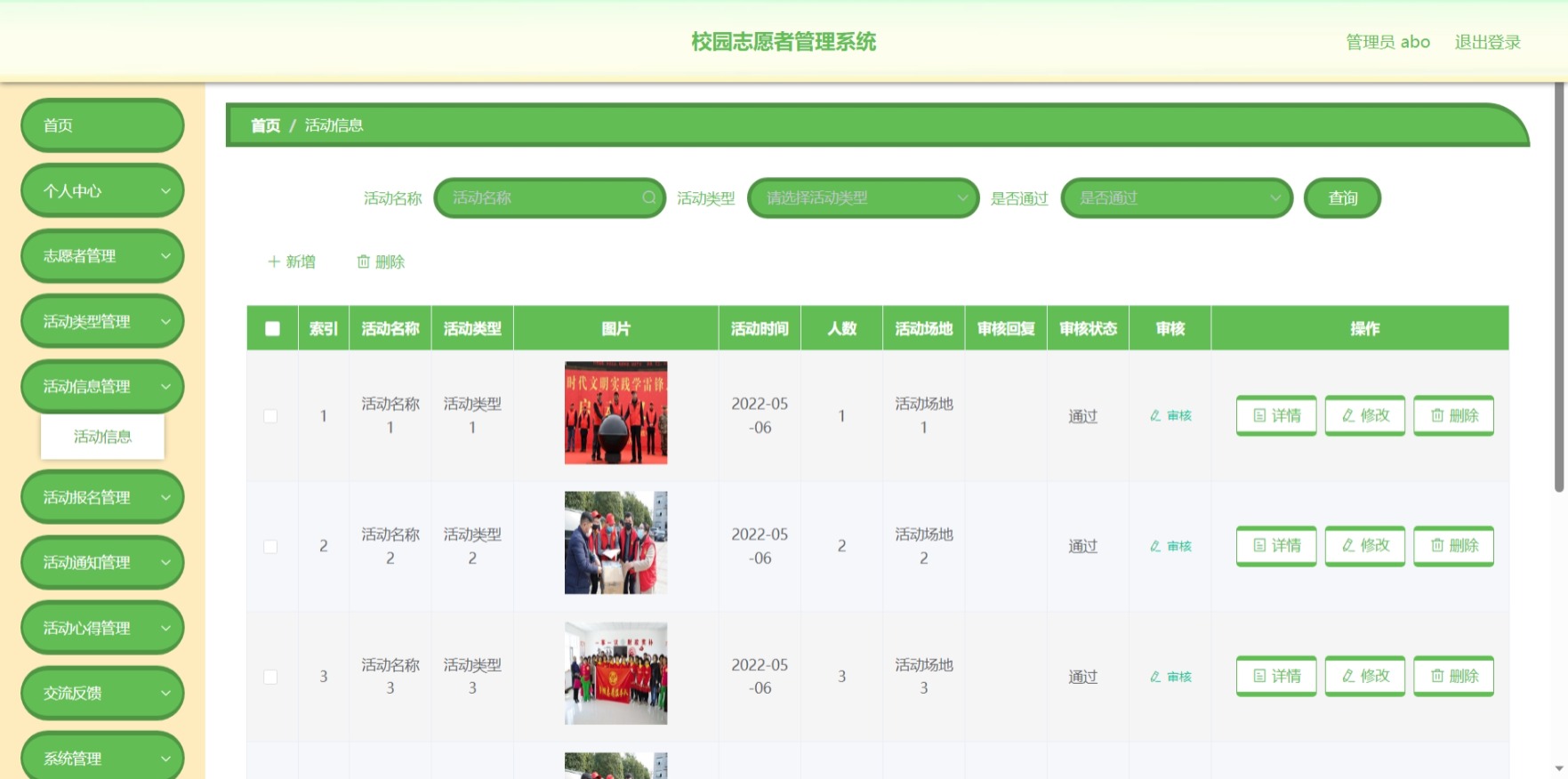Click the plus icon for 新增

[274, 261]
